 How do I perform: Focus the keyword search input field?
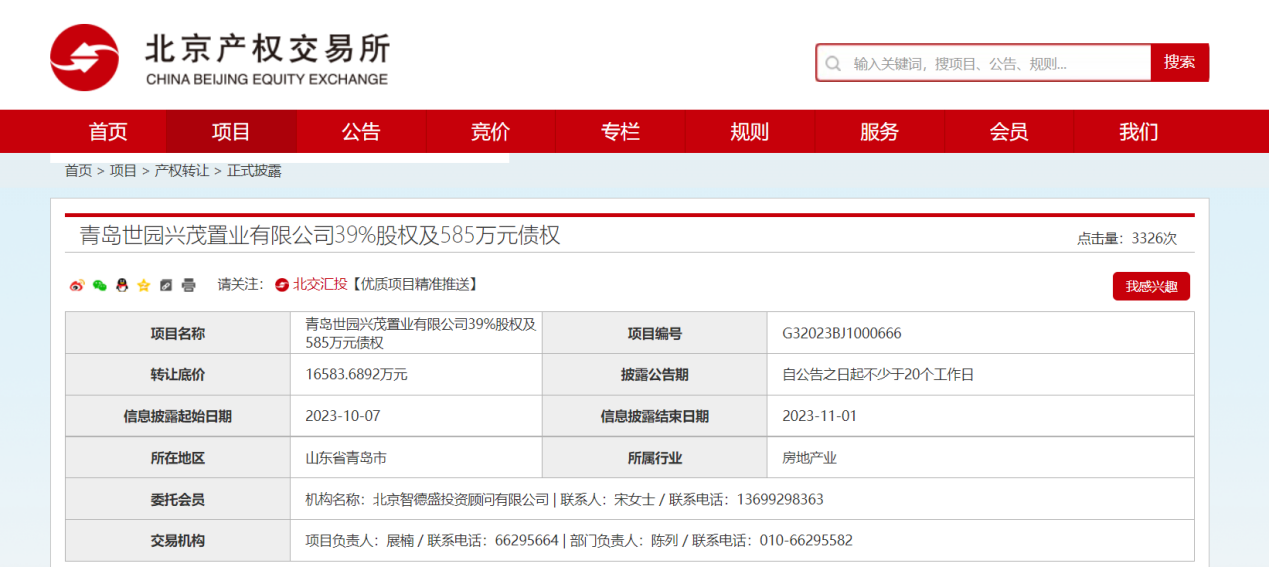coord(995,63)
